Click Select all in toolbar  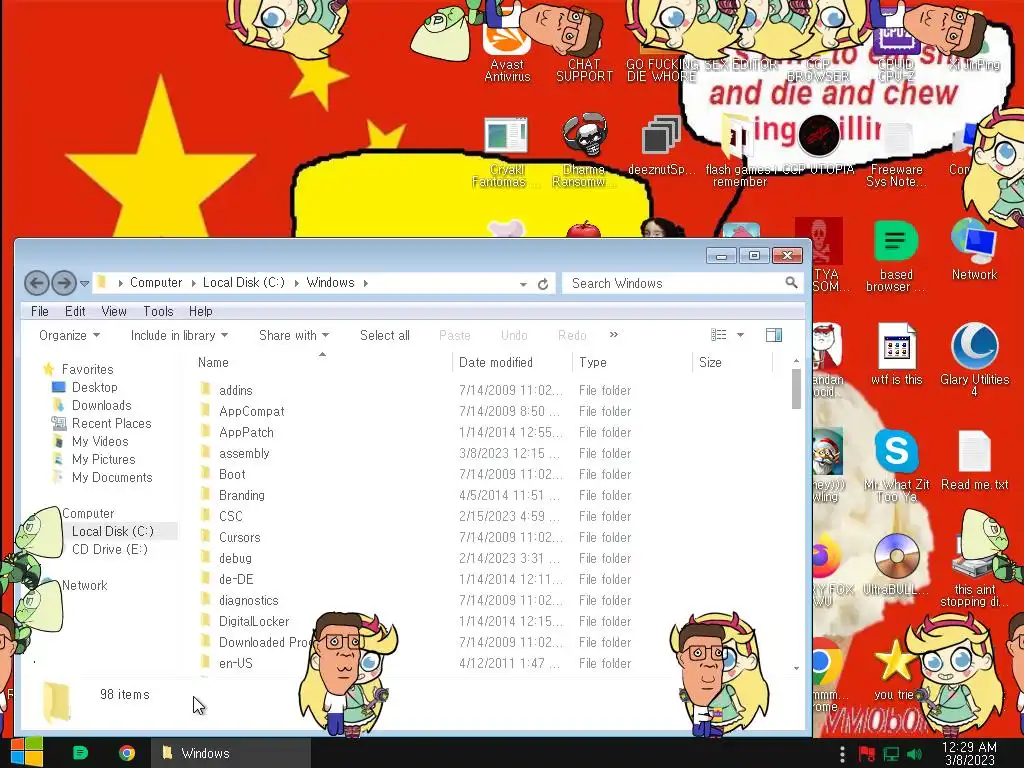click(x=385, y=335)
